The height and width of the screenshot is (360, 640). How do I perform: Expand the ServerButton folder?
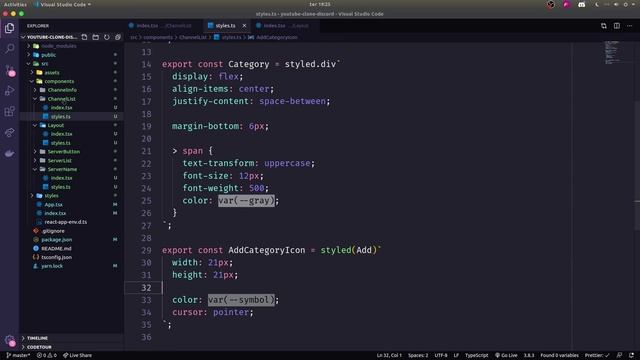(x=71, y=151)
